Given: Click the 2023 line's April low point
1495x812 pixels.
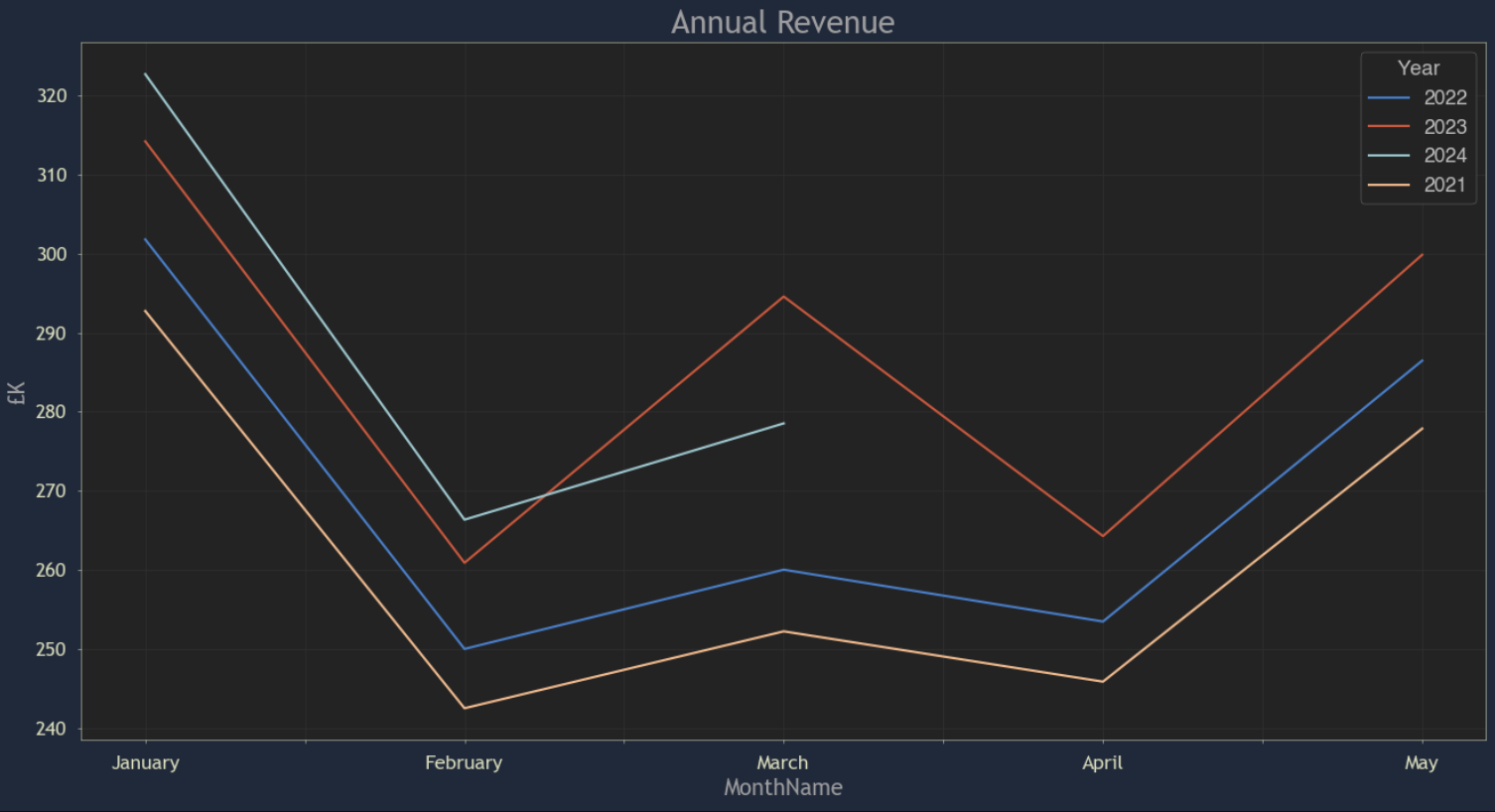Looking at the screenshot, I should click(x=1103, y=536).
